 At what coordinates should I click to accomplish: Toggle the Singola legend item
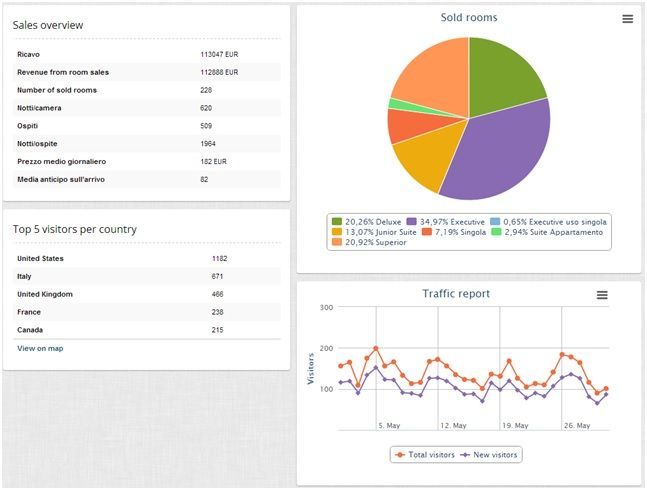[x=454, y=232]
